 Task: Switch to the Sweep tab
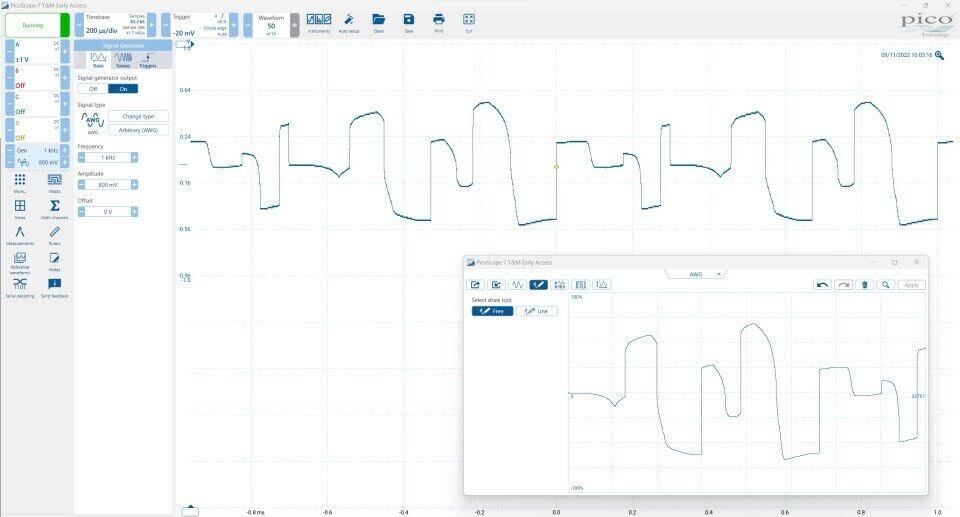[123, 60]
